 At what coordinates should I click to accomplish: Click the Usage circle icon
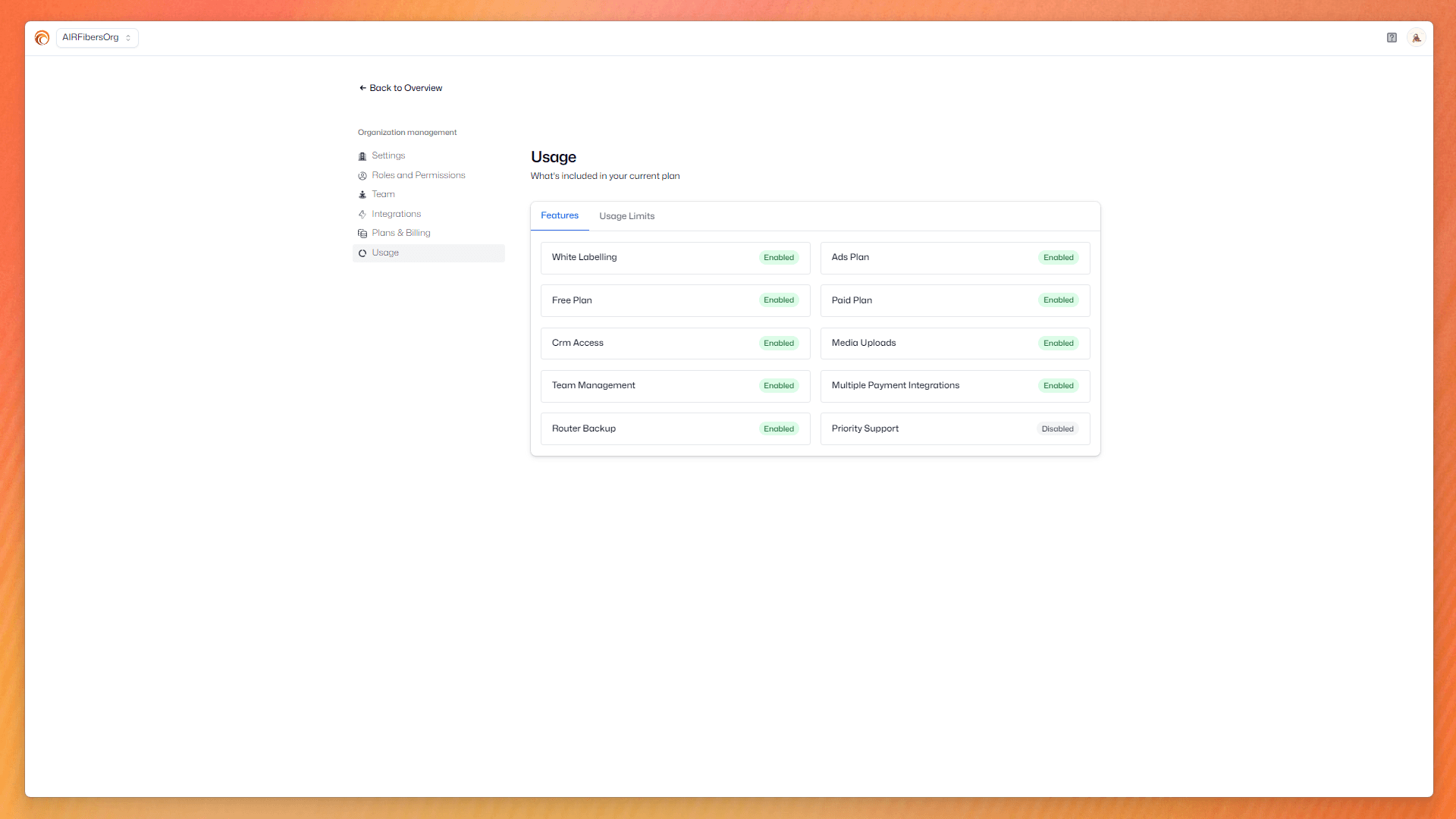(x=362, y=253)
